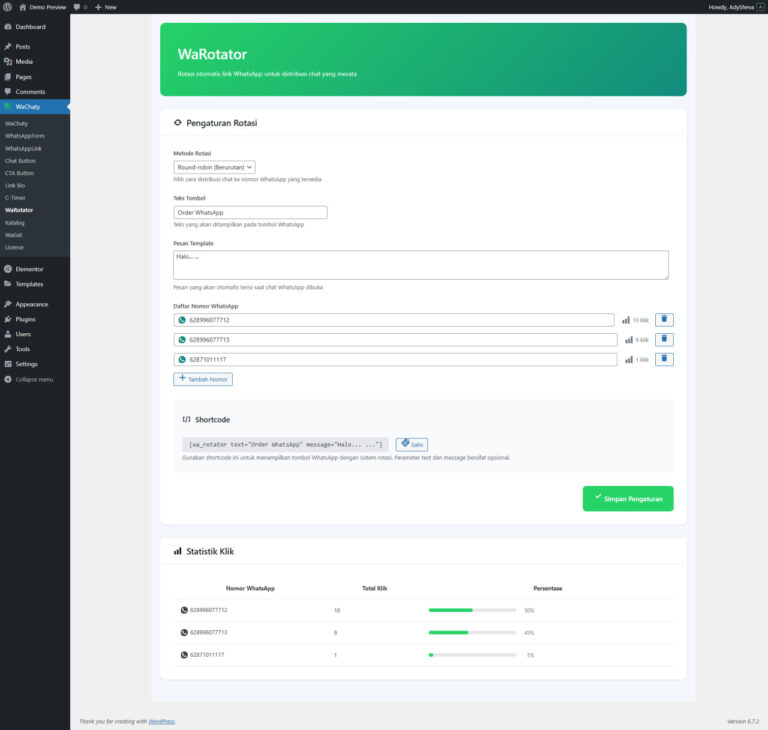The width and height of the screenshot is (768, 730).
Task: Click the stats bar icon for 9 klik
Action: [629, 340]
